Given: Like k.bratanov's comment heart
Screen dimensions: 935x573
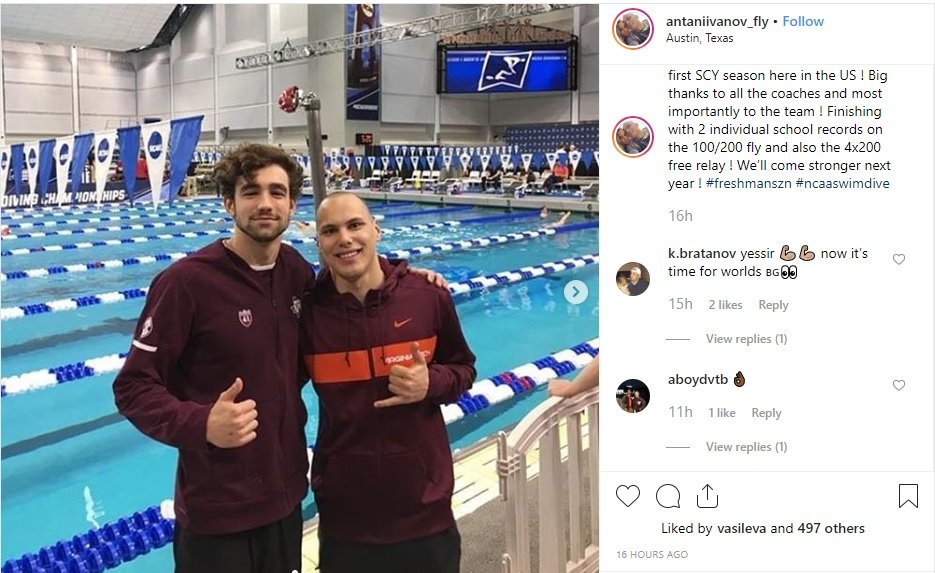Looking at the screenshot, I should 899,259.
